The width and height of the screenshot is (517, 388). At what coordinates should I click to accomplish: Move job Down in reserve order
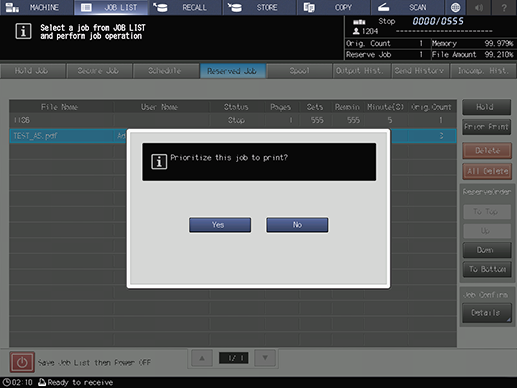[487, 250]
